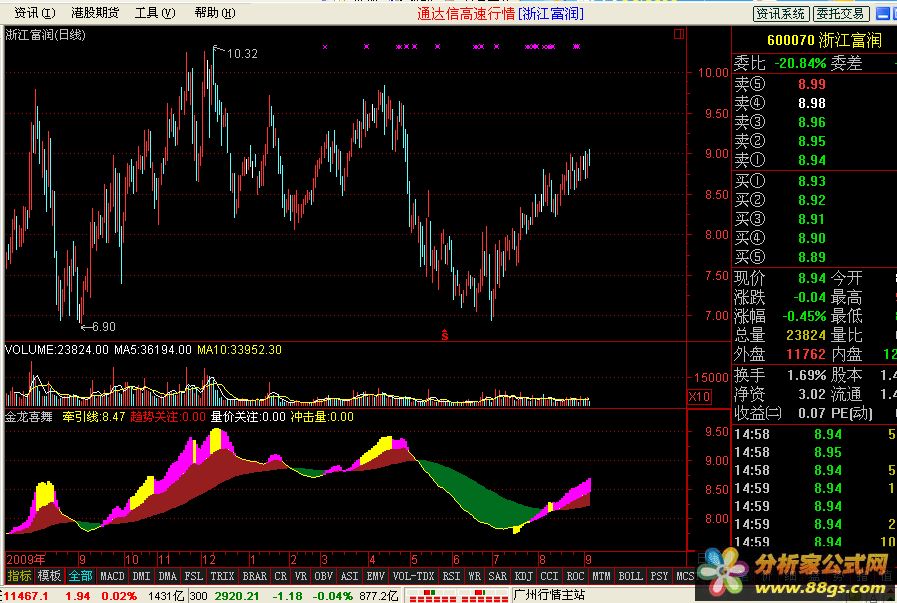Click the MA5:36194.00 volume label

pyautogui.click(x=153, y=350)
